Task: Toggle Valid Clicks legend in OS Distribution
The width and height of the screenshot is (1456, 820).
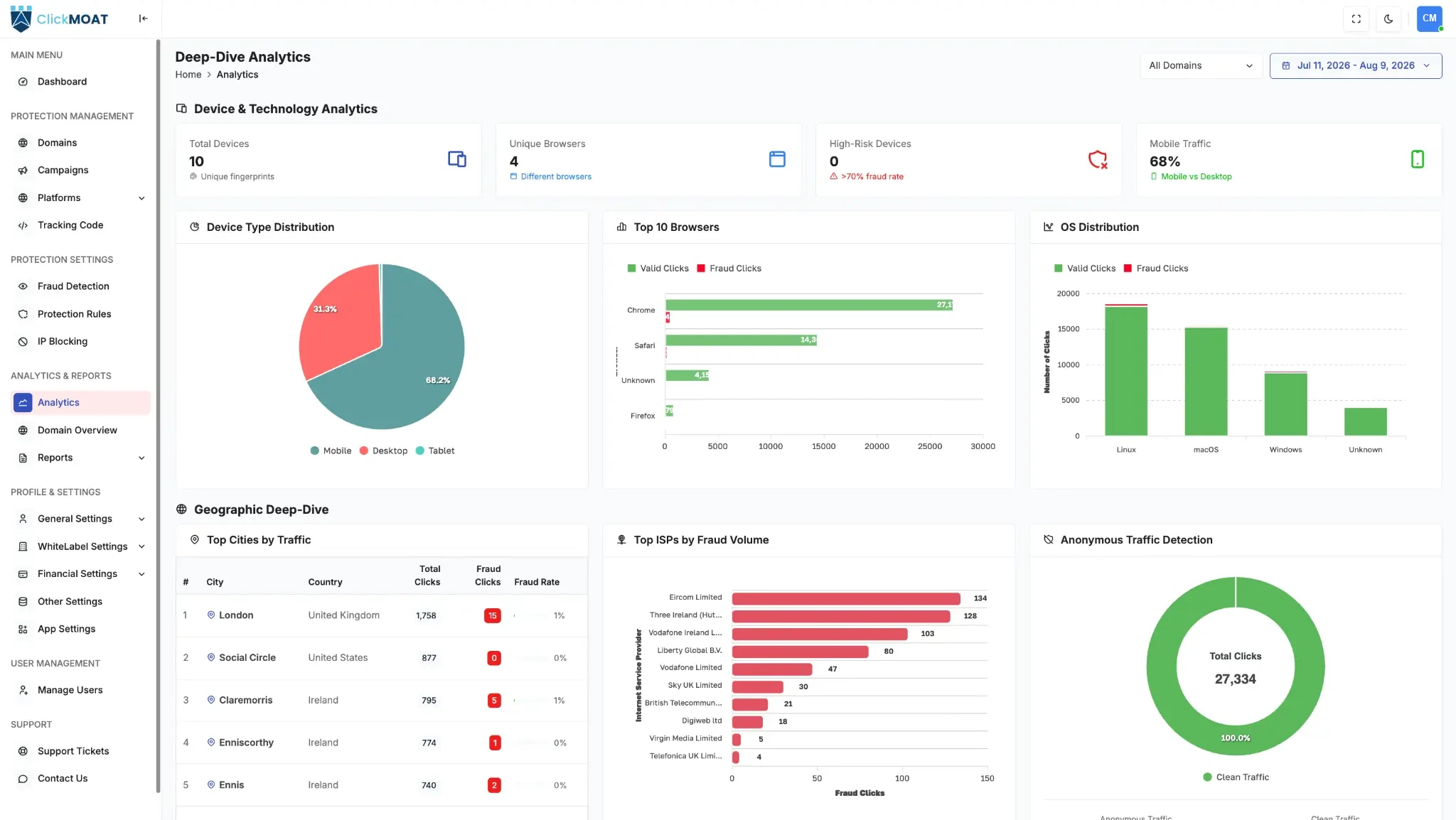Action: [x=1084, y=268]
